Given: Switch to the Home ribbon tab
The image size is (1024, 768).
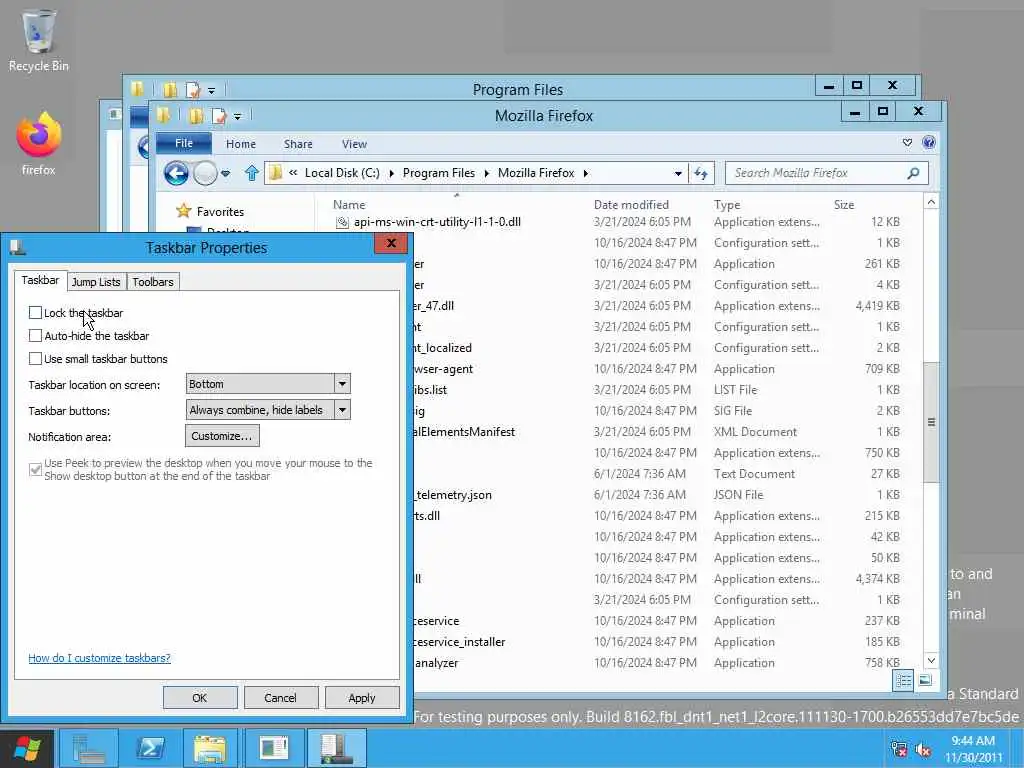Looking at the screenshot, I should click(240, 144).
